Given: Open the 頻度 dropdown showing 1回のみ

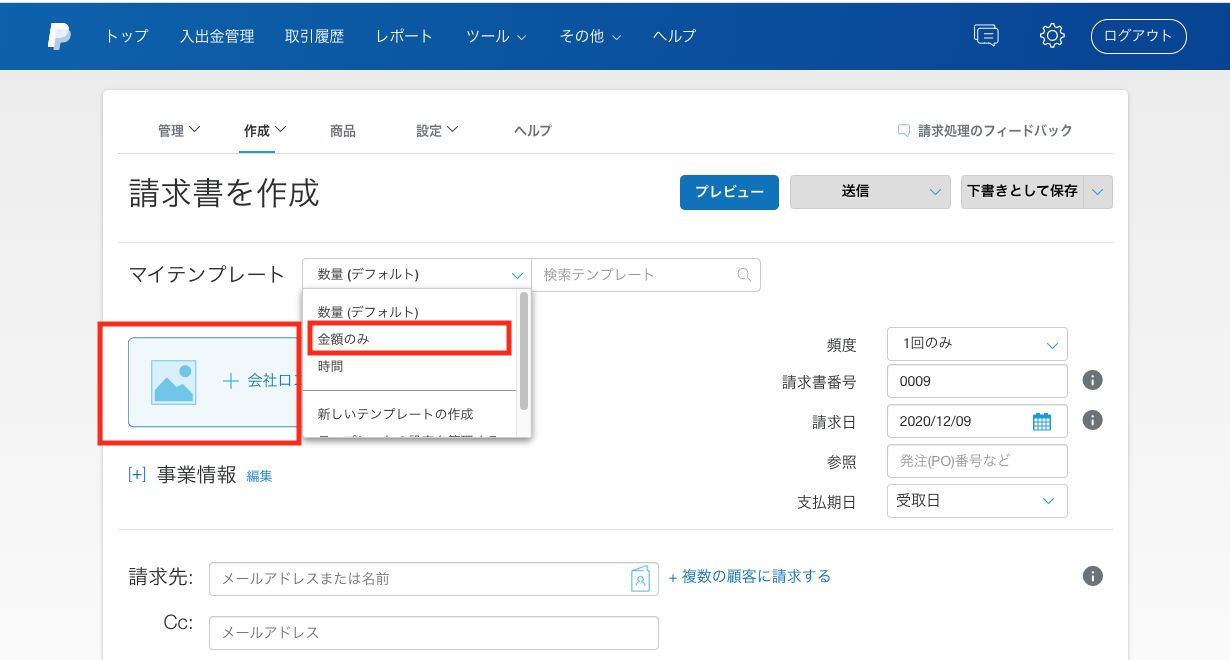Looking at the screenshot, I should coord(976,344).
